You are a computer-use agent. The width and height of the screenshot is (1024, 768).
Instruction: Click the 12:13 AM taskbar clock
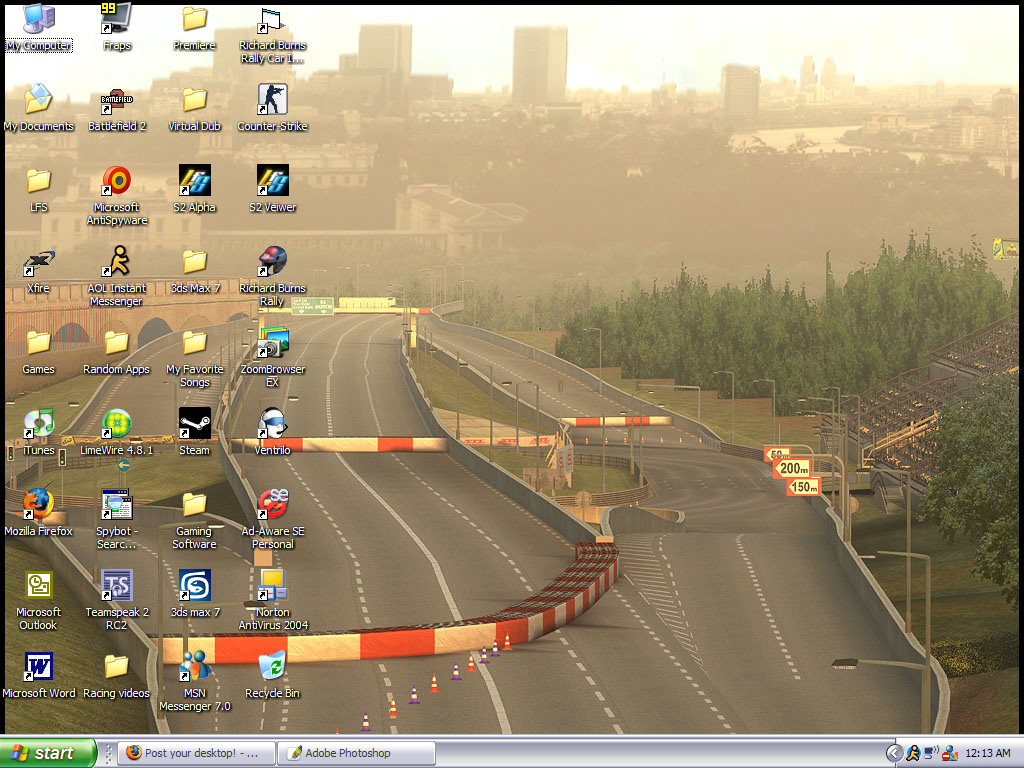(987, 753)
